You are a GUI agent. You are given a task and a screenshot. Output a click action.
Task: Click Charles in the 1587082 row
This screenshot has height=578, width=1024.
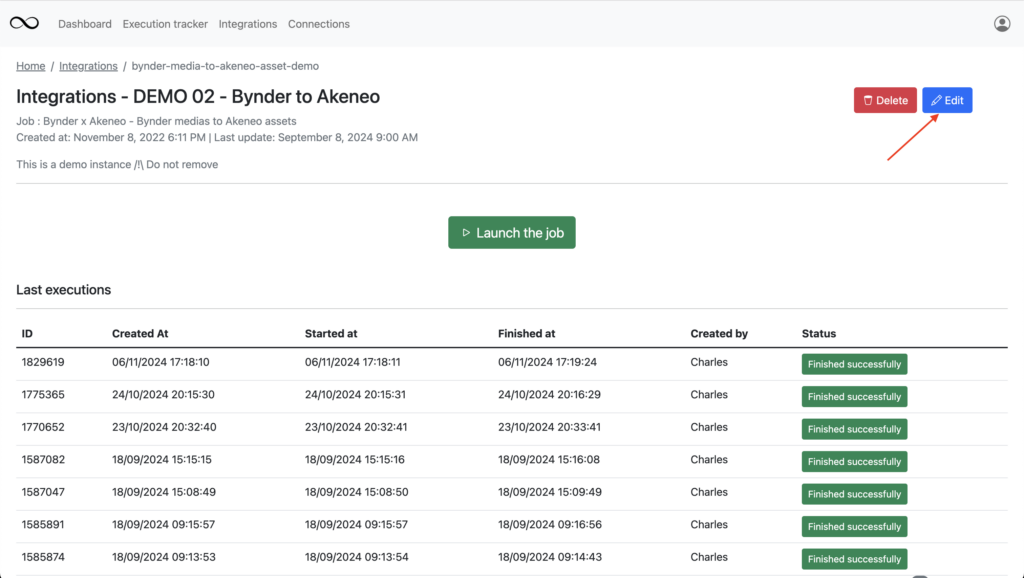coord(708,460)
